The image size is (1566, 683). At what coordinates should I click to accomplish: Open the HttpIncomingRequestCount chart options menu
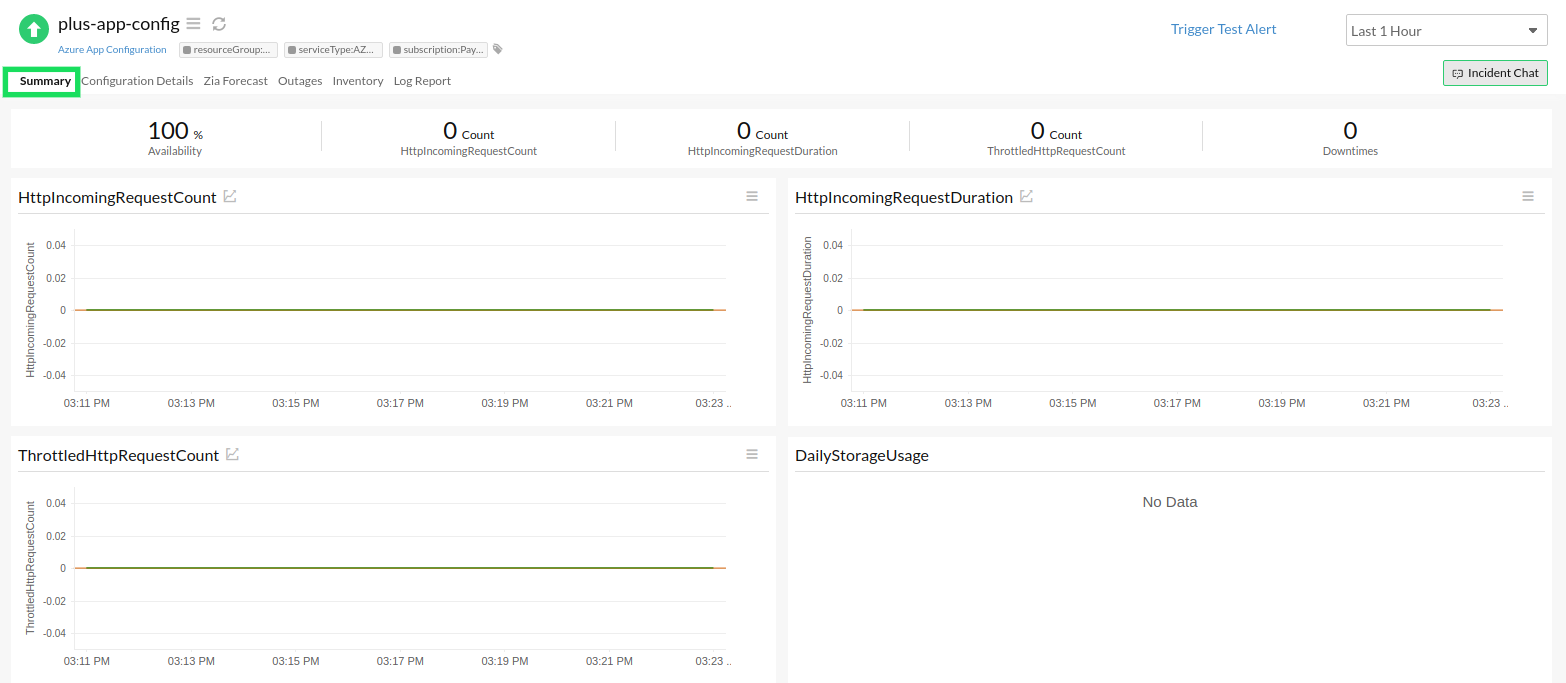(x=752, y=196)
